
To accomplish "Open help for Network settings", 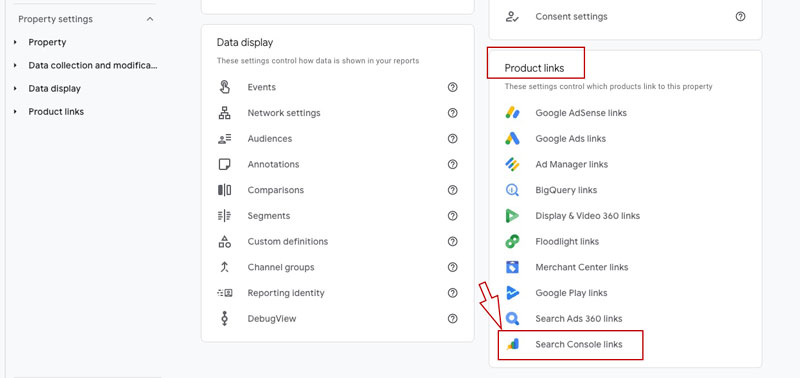I will coord(453,113).
